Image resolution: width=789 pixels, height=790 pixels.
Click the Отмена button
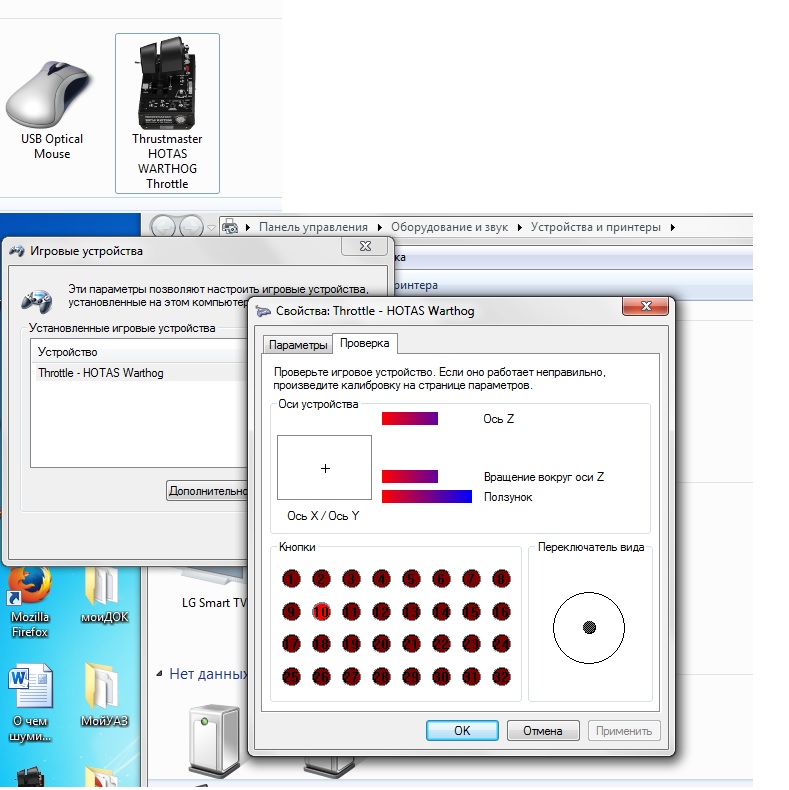543,731
